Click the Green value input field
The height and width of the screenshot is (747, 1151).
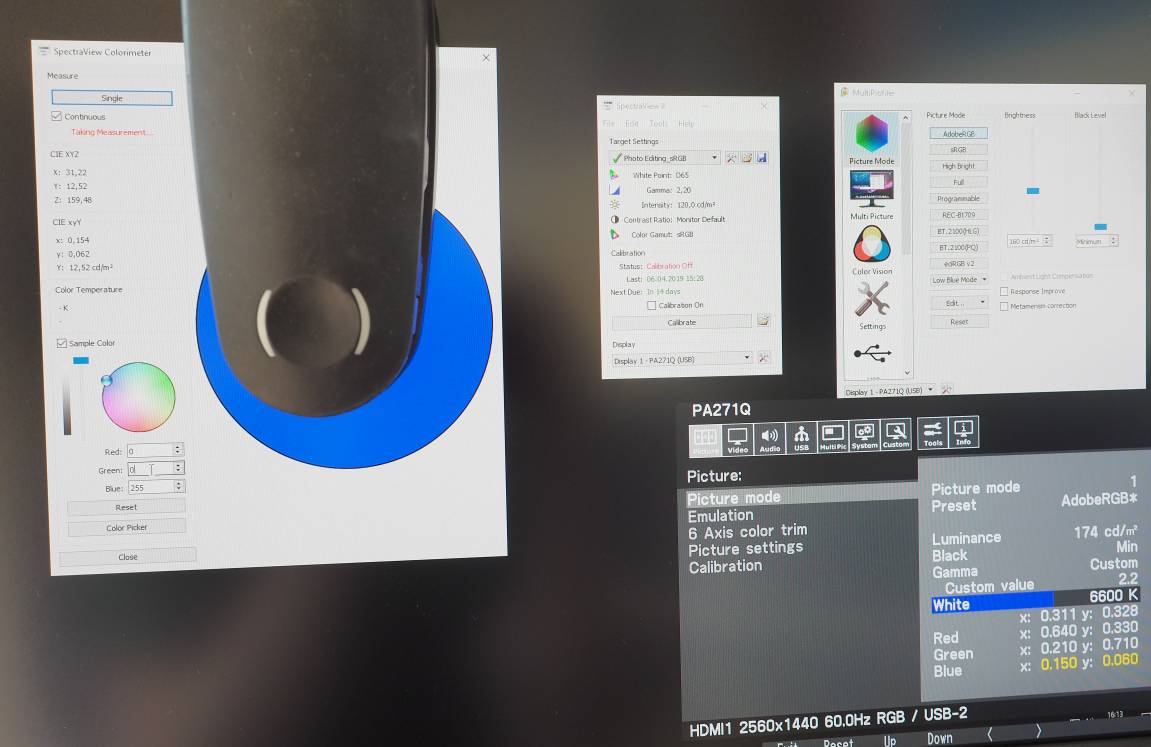pos(150,469)
